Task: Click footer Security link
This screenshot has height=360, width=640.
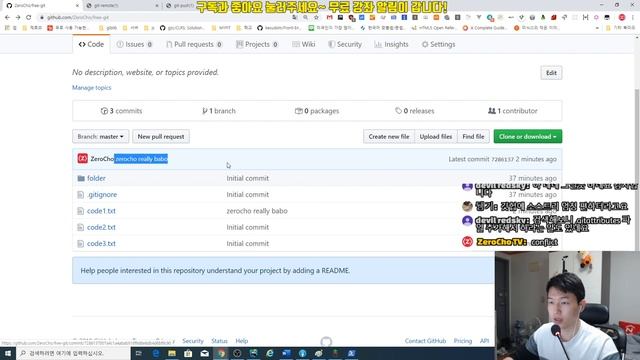Action: pyautogui.click(x=193, y=341)
